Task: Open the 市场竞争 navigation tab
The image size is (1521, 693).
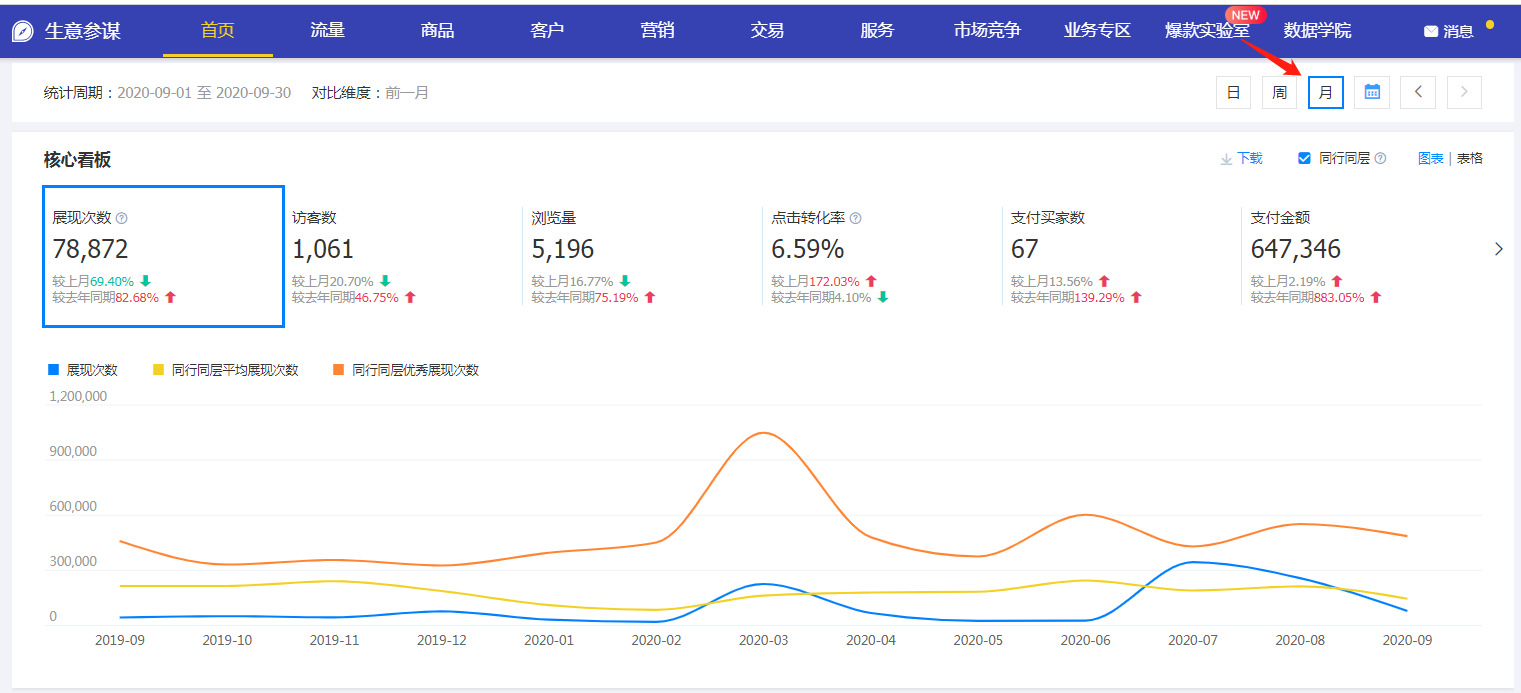Action: [x=987, y=30]
